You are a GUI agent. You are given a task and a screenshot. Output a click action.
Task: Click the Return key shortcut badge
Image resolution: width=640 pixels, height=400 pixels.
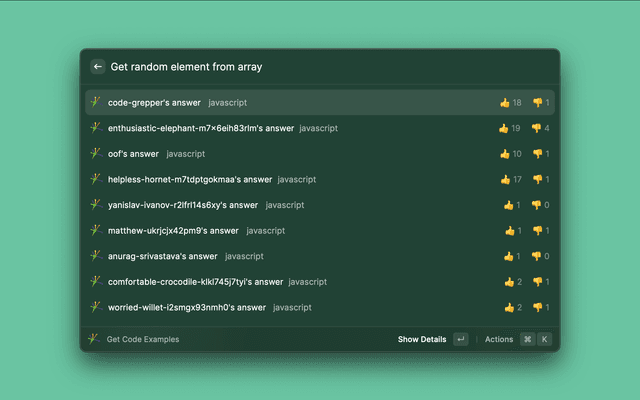click(460, 339)
